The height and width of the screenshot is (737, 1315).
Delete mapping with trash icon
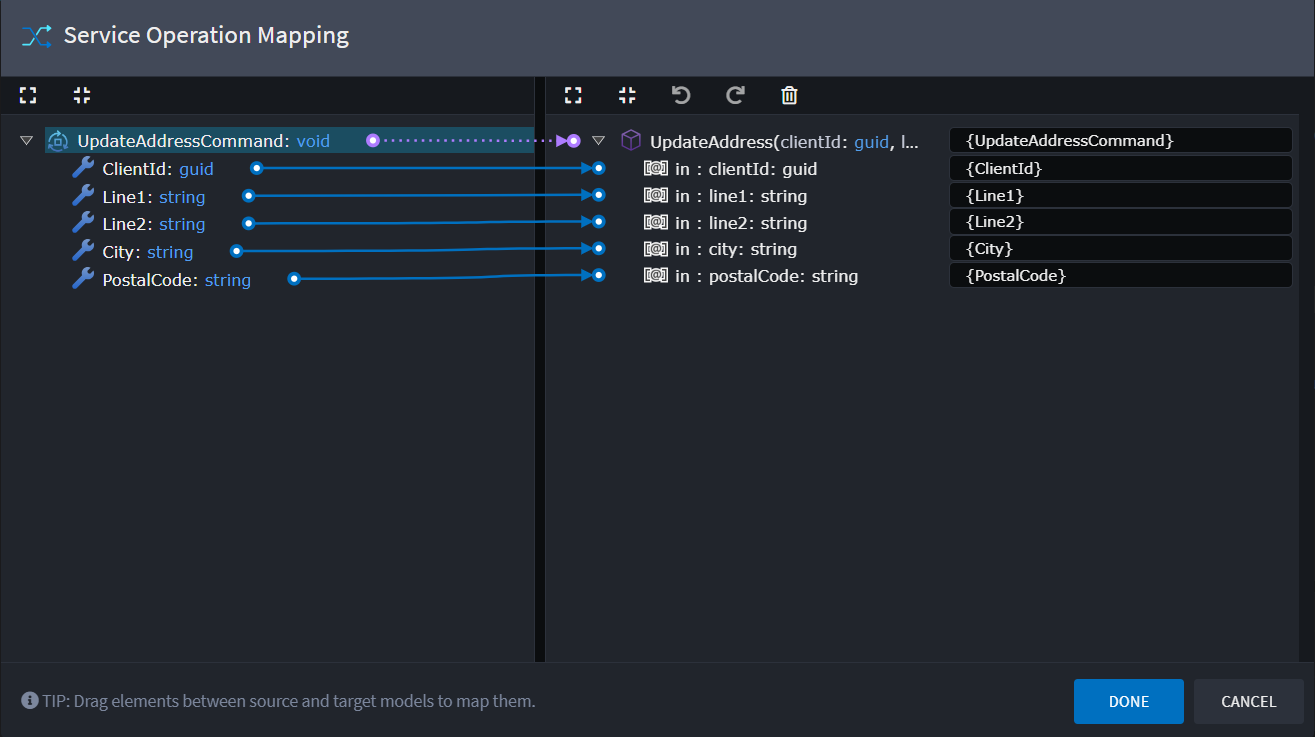pos(789,95)
